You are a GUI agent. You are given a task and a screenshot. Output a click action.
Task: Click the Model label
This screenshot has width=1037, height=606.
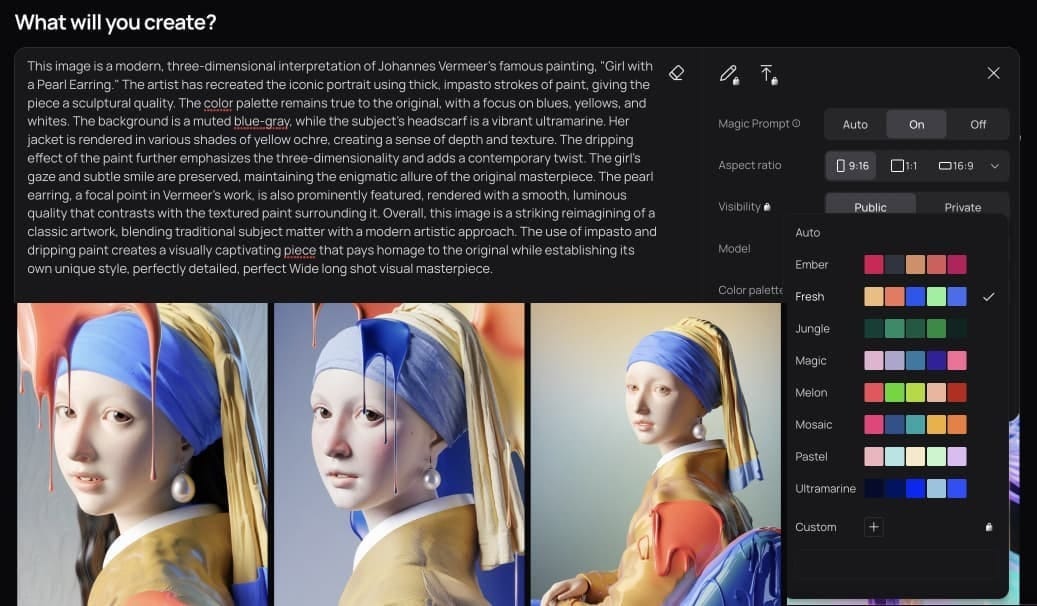pos(734,249)
